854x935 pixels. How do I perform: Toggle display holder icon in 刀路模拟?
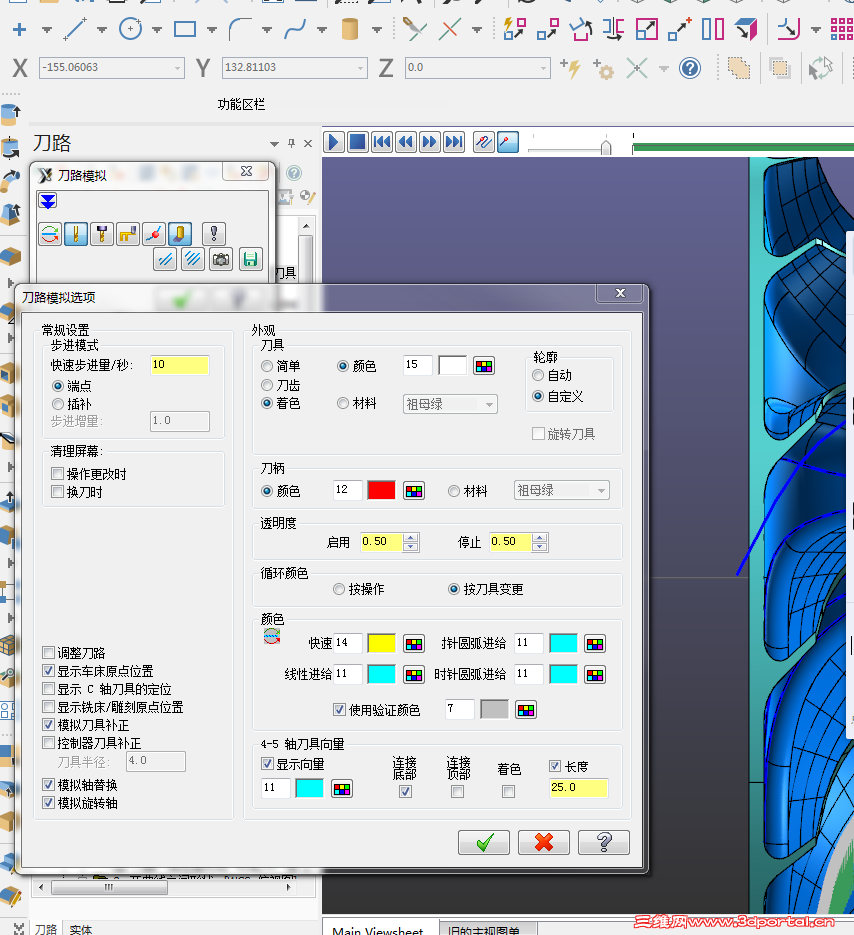(x=102, y=234)
